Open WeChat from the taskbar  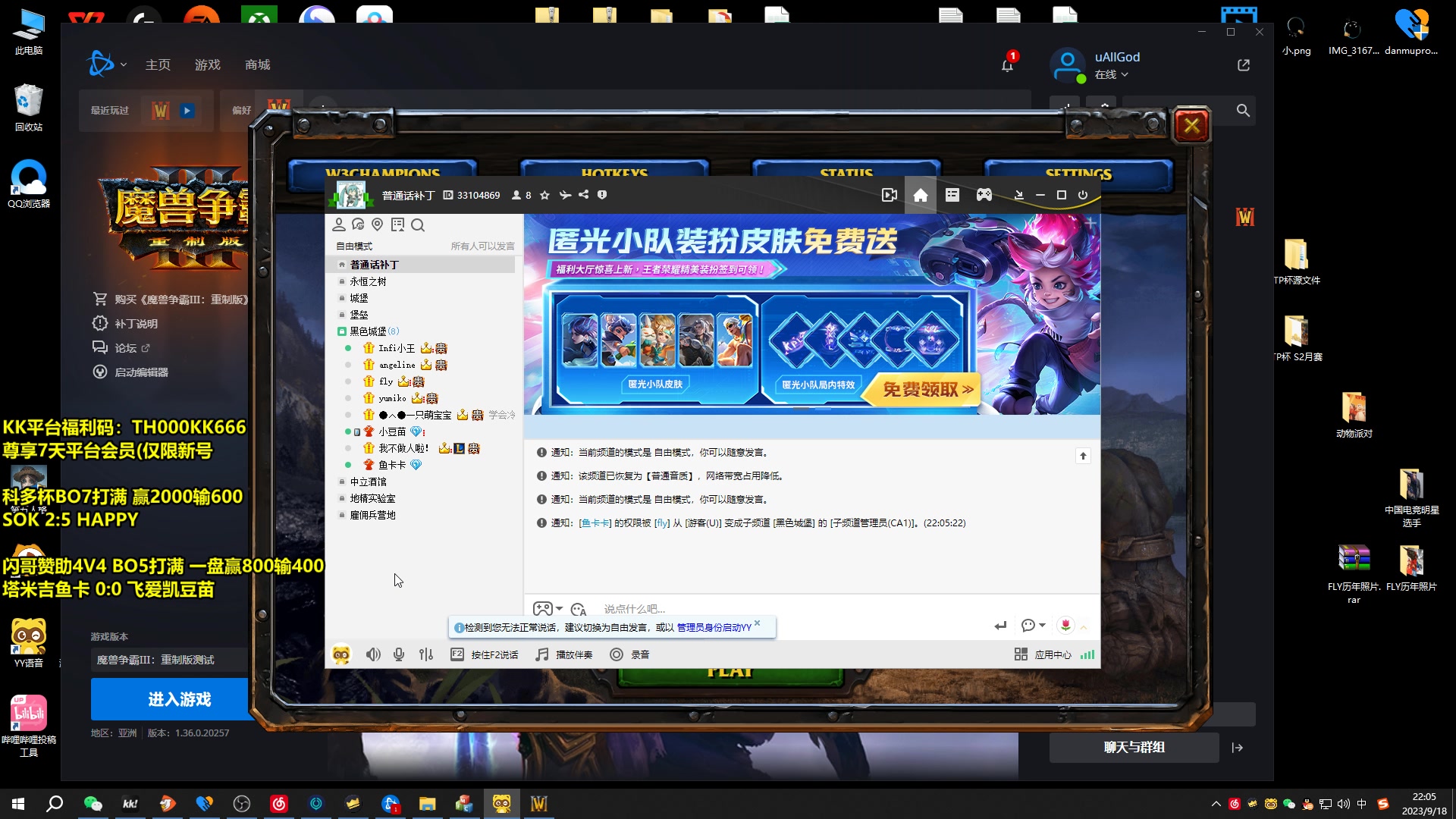93,804
